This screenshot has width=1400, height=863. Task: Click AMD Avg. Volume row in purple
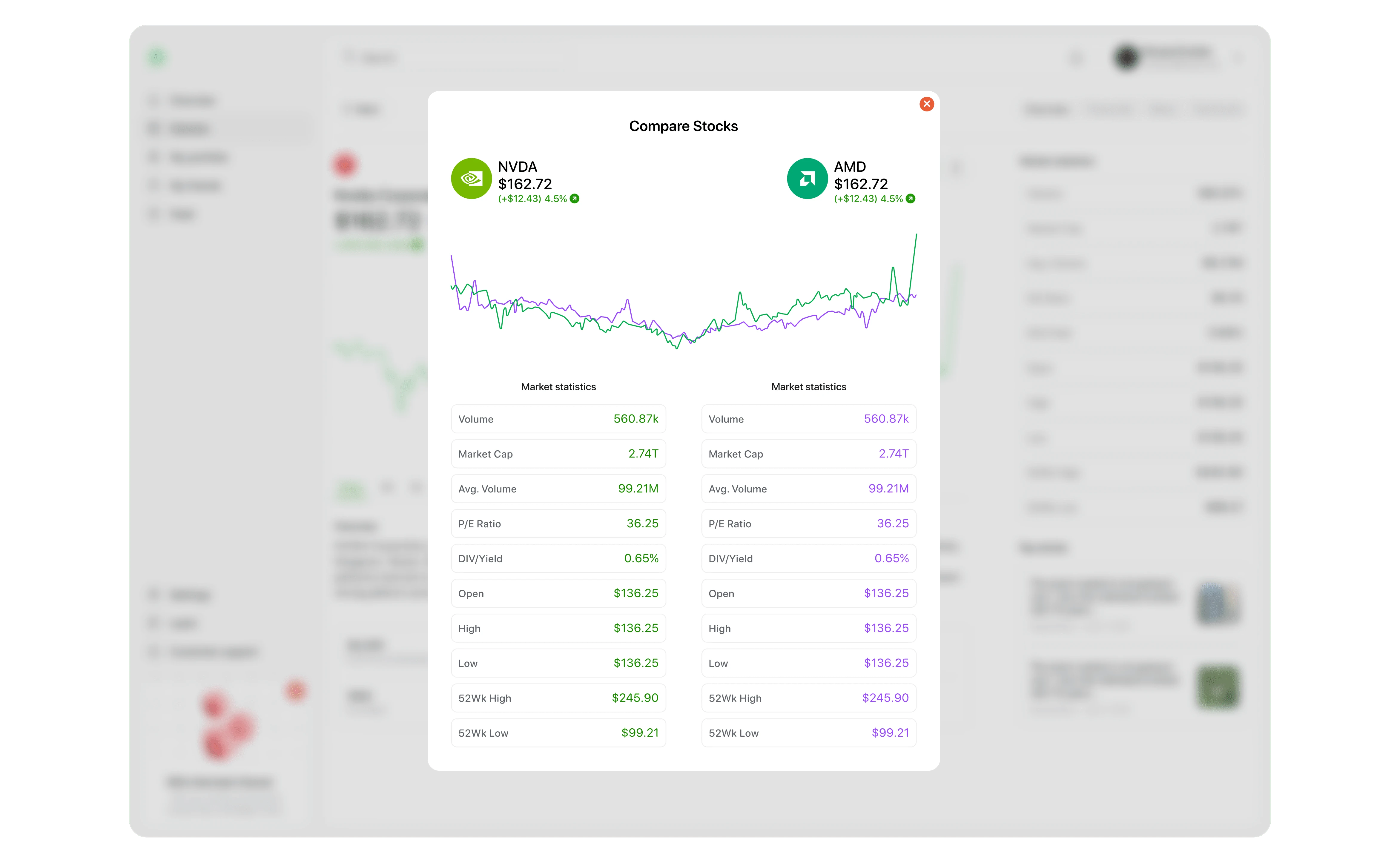tap(808, 489)
